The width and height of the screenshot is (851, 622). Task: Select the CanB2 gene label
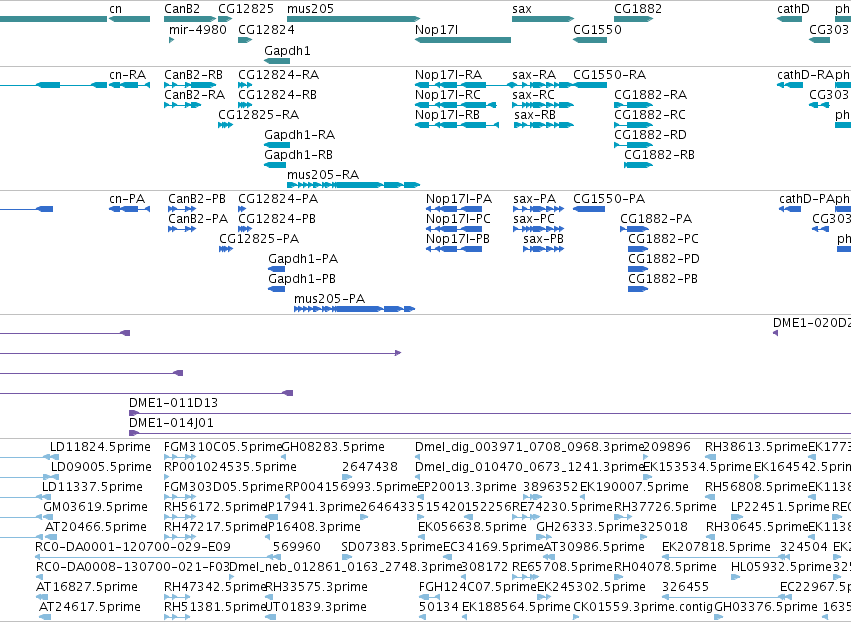[182, 9]
